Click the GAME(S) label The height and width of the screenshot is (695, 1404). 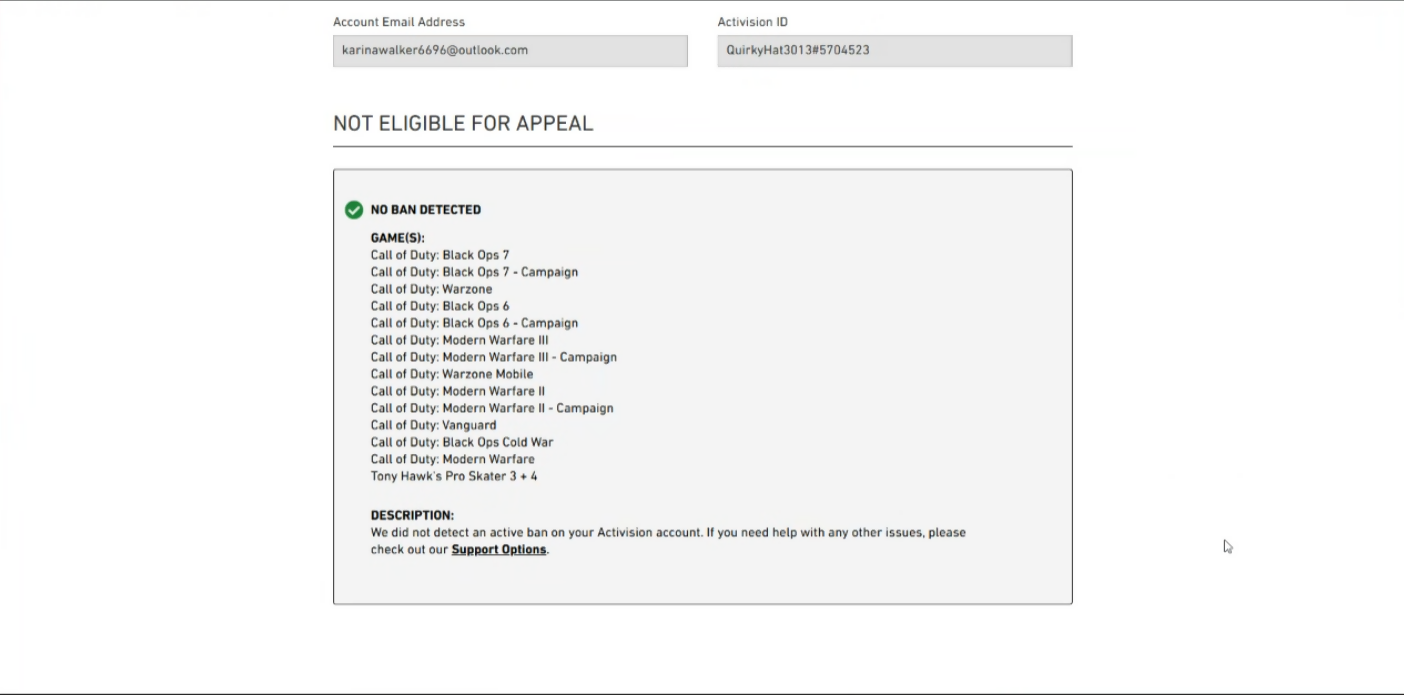pos(397,238)
